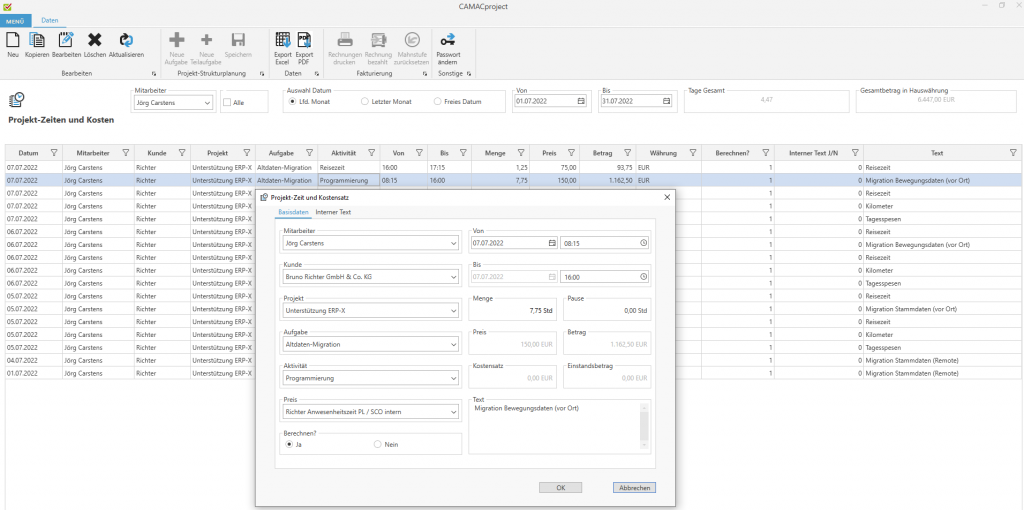Click the Aktualisieren refresh icon
The image size is (1024, 510).
click(x=126, y=40)
